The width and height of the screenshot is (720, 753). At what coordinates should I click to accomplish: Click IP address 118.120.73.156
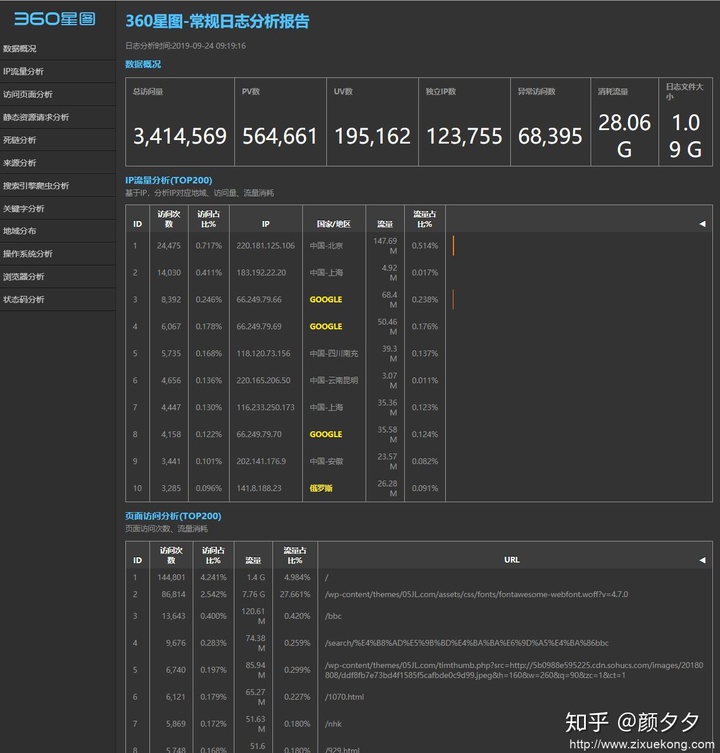pos(263,353)
